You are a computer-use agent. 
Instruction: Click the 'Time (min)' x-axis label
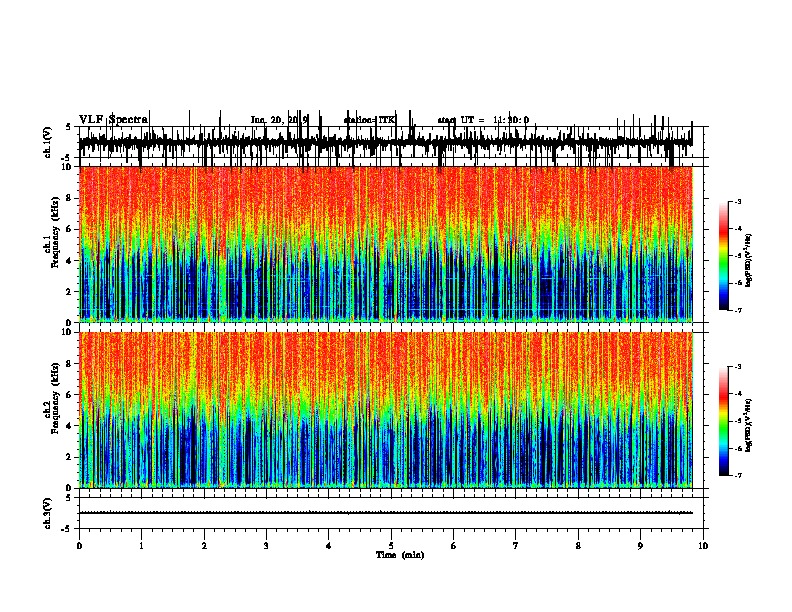pyautogui.click(x=400, y=555)
